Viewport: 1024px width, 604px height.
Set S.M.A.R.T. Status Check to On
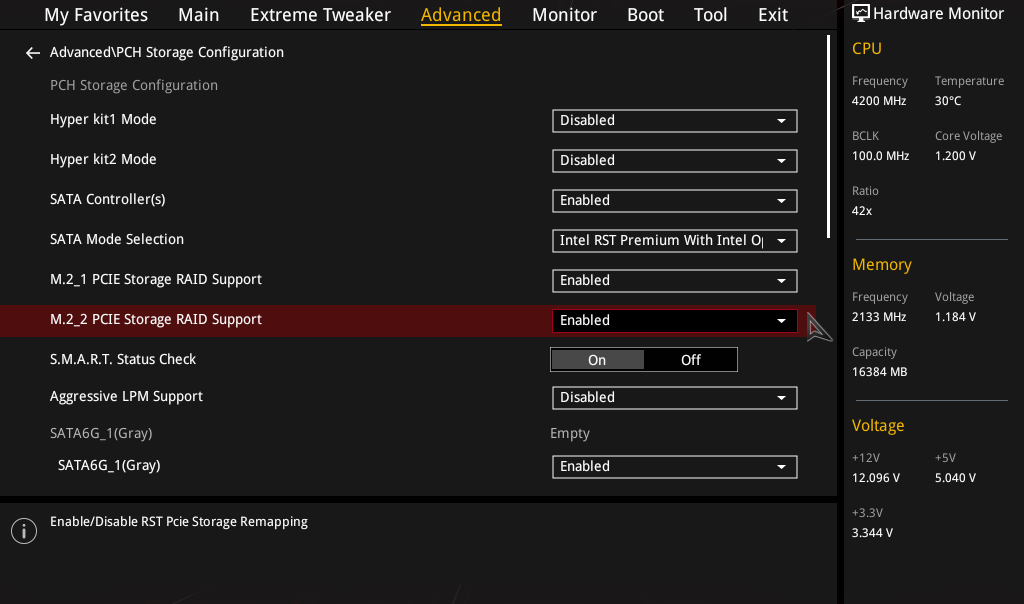click(x=597, y=359)
